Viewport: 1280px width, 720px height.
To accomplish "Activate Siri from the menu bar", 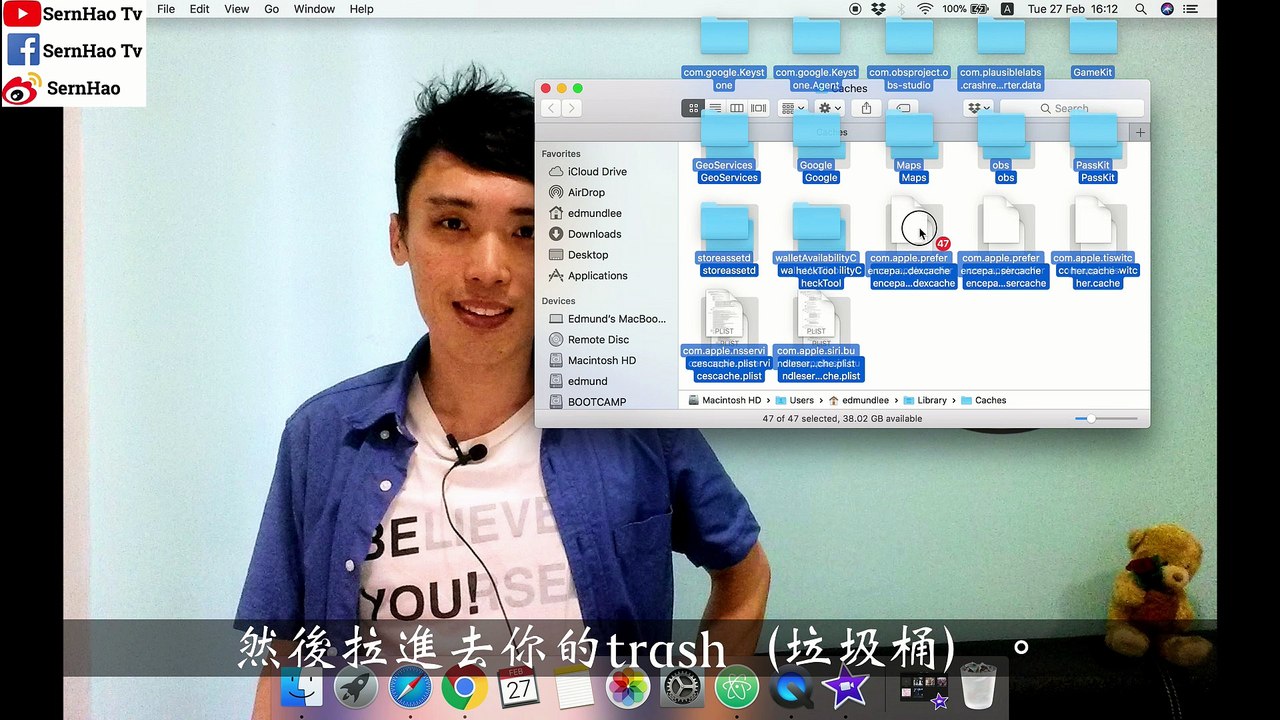I will [1167, 9].
